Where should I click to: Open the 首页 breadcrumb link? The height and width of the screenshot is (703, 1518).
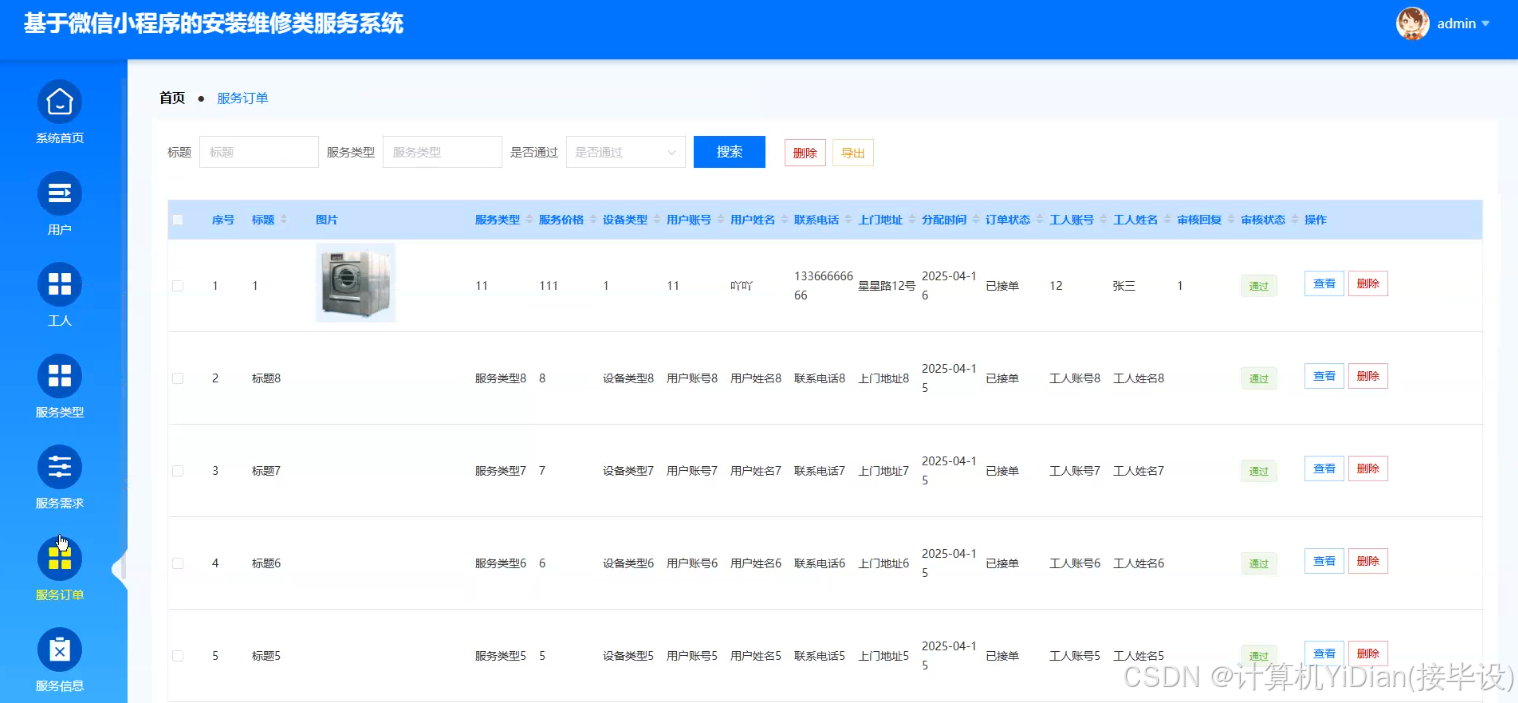(x=171, y=97)
